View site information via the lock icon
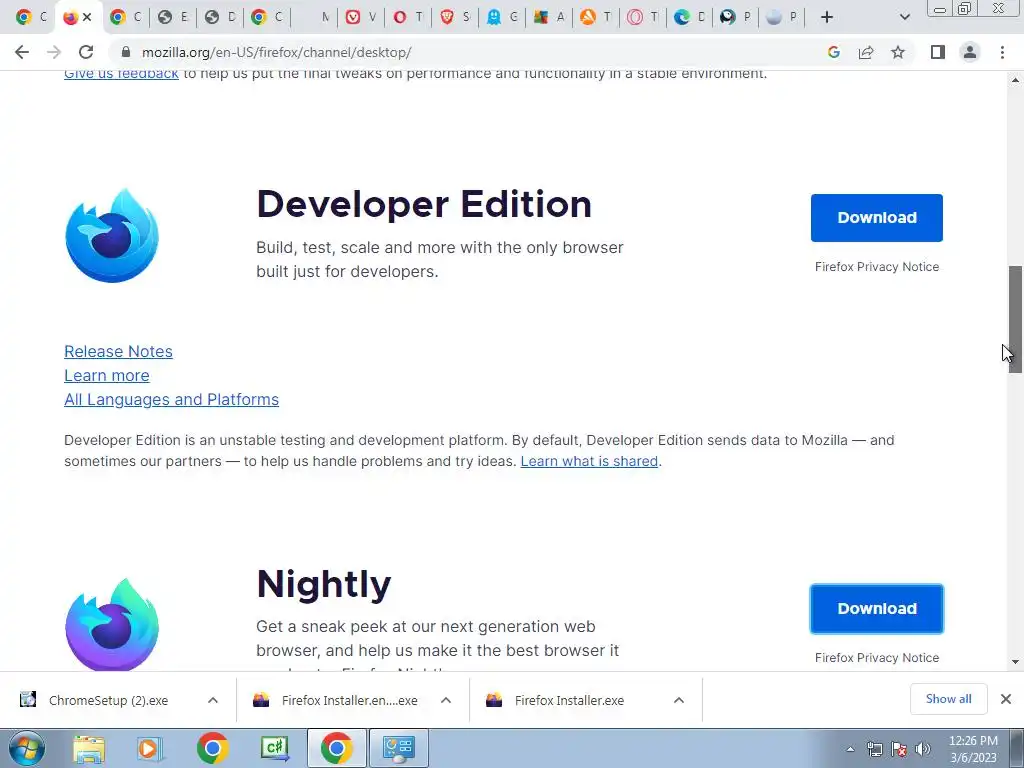 tap(126, 52)
